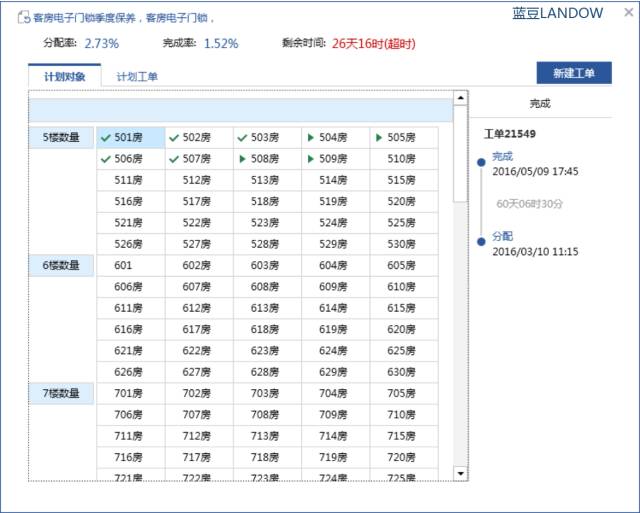Image resolution: width=640 pixels, height=513 pixels.
Task: Click the 完成 status link in timeline
Action: pyautogui.click(x=502, y=156)
